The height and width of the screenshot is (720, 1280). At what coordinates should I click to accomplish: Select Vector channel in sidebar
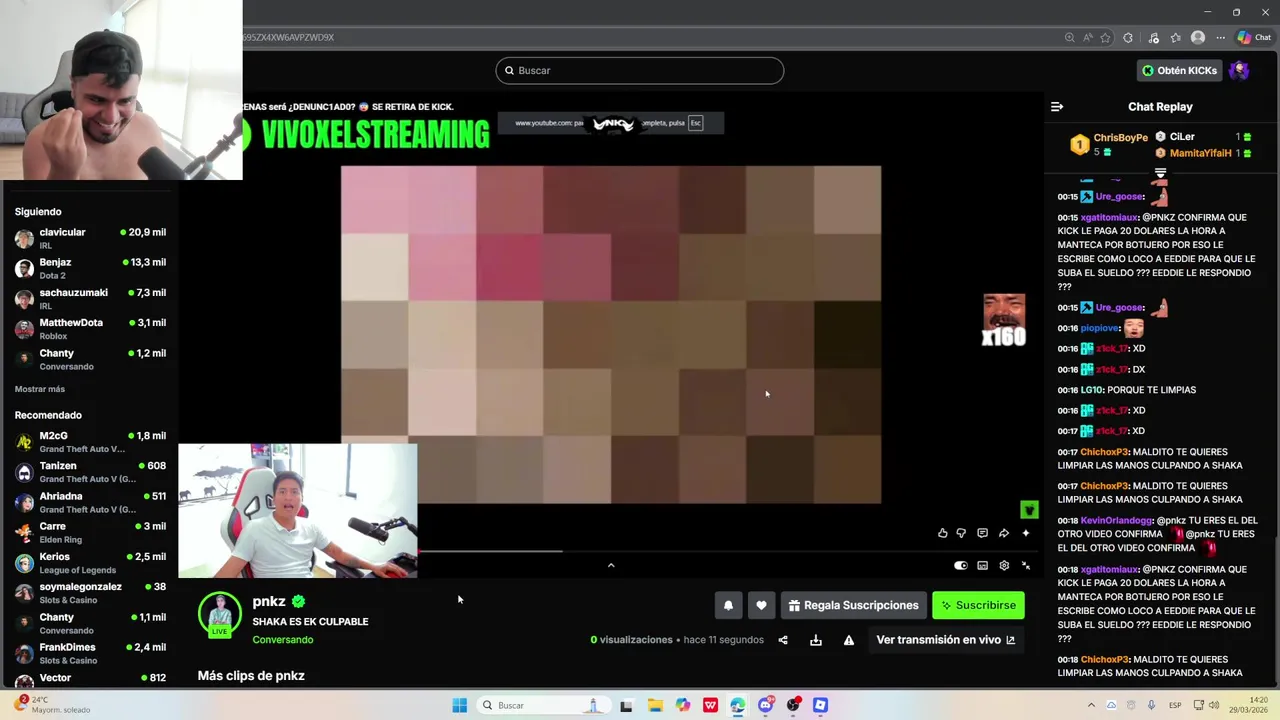(x=90, y=679)
